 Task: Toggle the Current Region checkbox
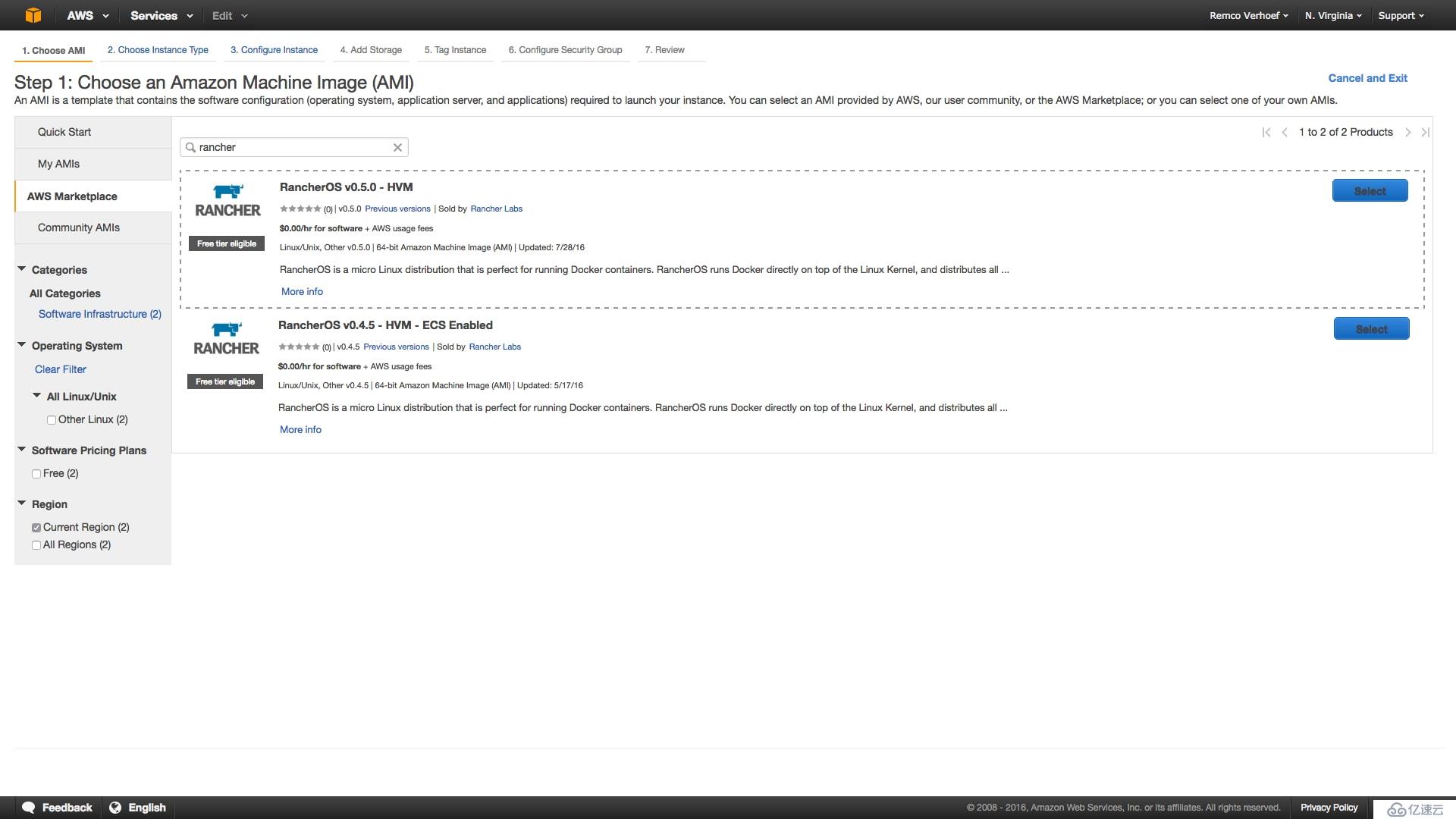(36, 528)
